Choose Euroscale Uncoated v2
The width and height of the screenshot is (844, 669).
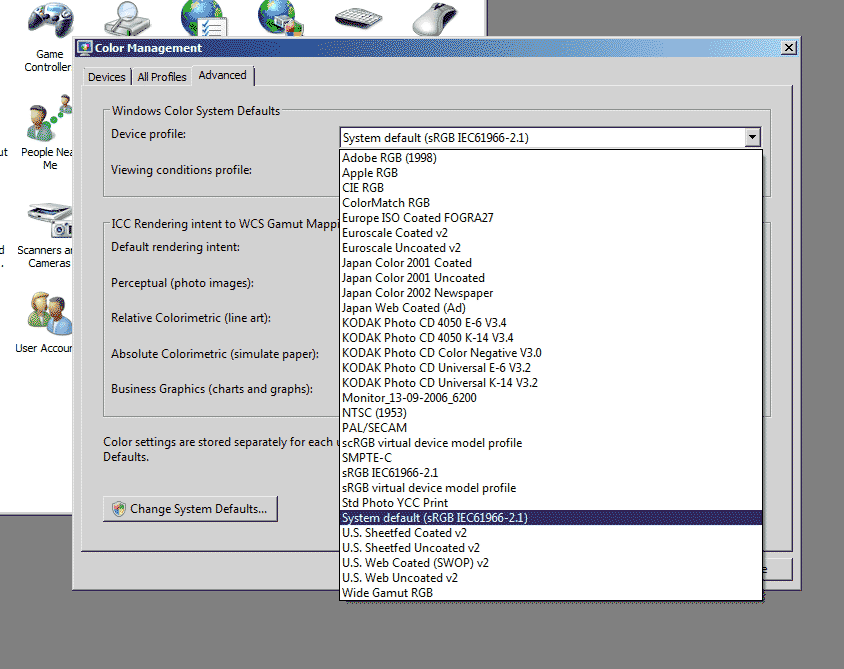[551, 248]
